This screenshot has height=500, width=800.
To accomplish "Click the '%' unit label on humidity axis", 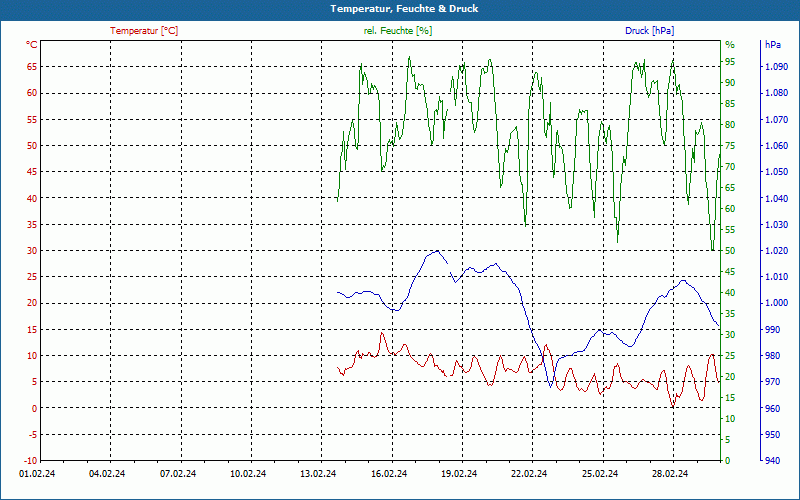I will pos(730,45).
